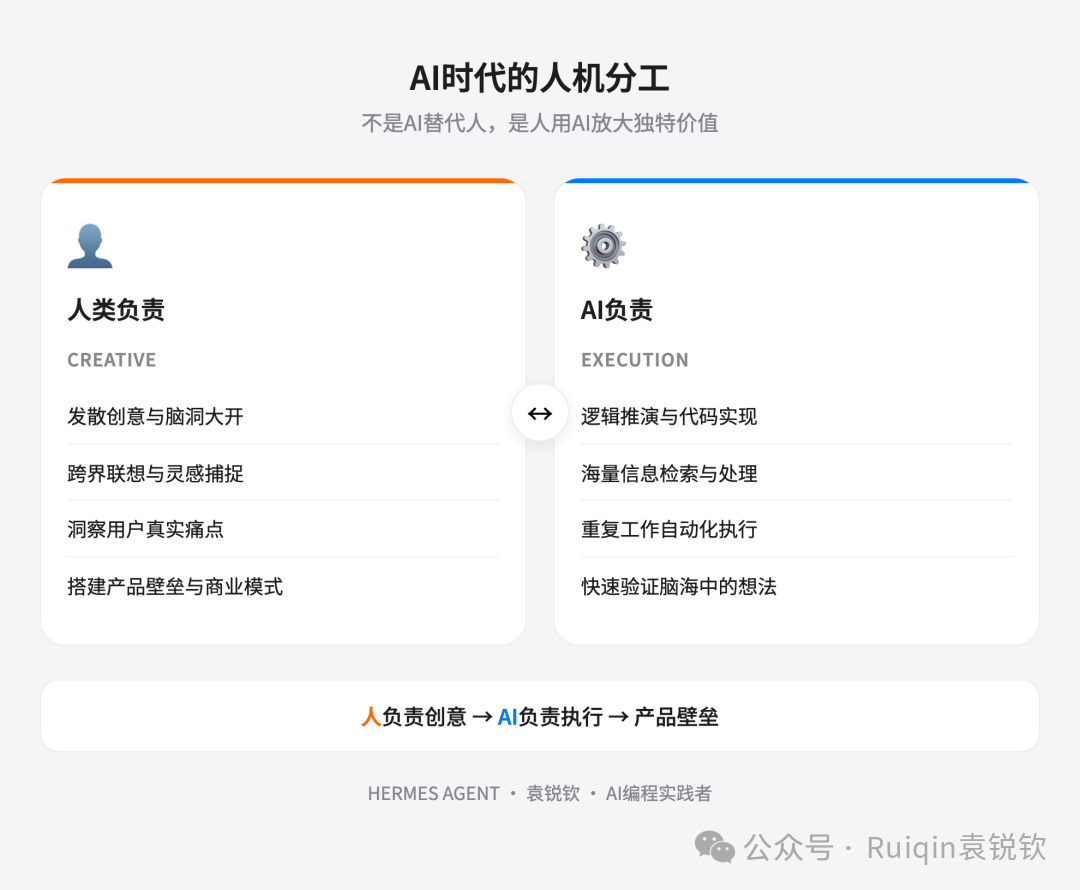
Task: Click the Ruiqin袁锐钦 watermark text
Action: tap(945, 848)
